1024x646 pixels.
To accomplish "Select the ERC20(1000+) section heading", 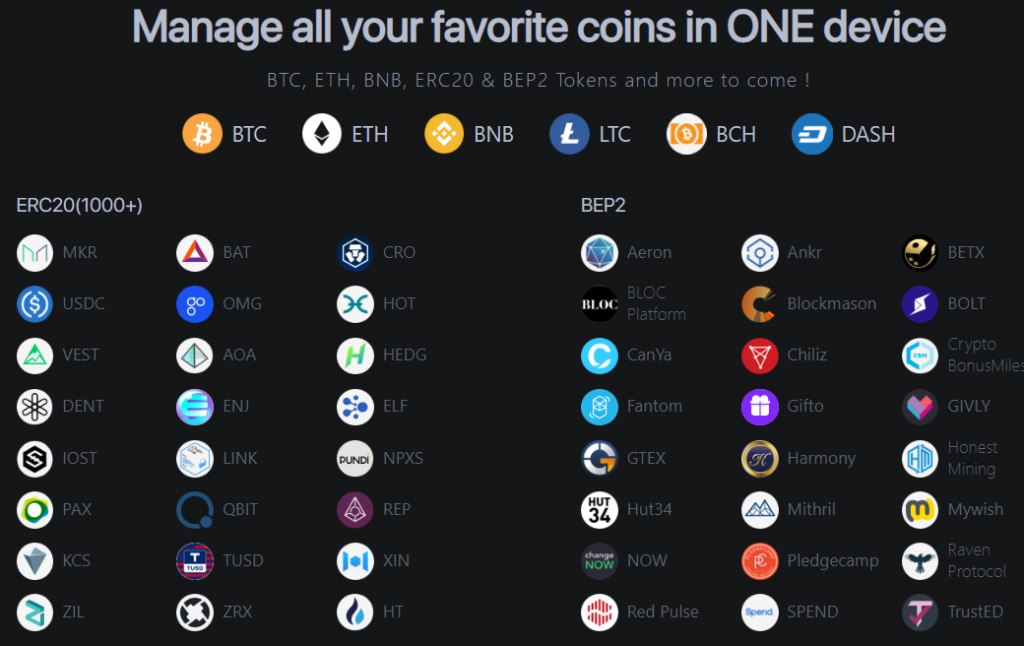I will click(79, 206).
